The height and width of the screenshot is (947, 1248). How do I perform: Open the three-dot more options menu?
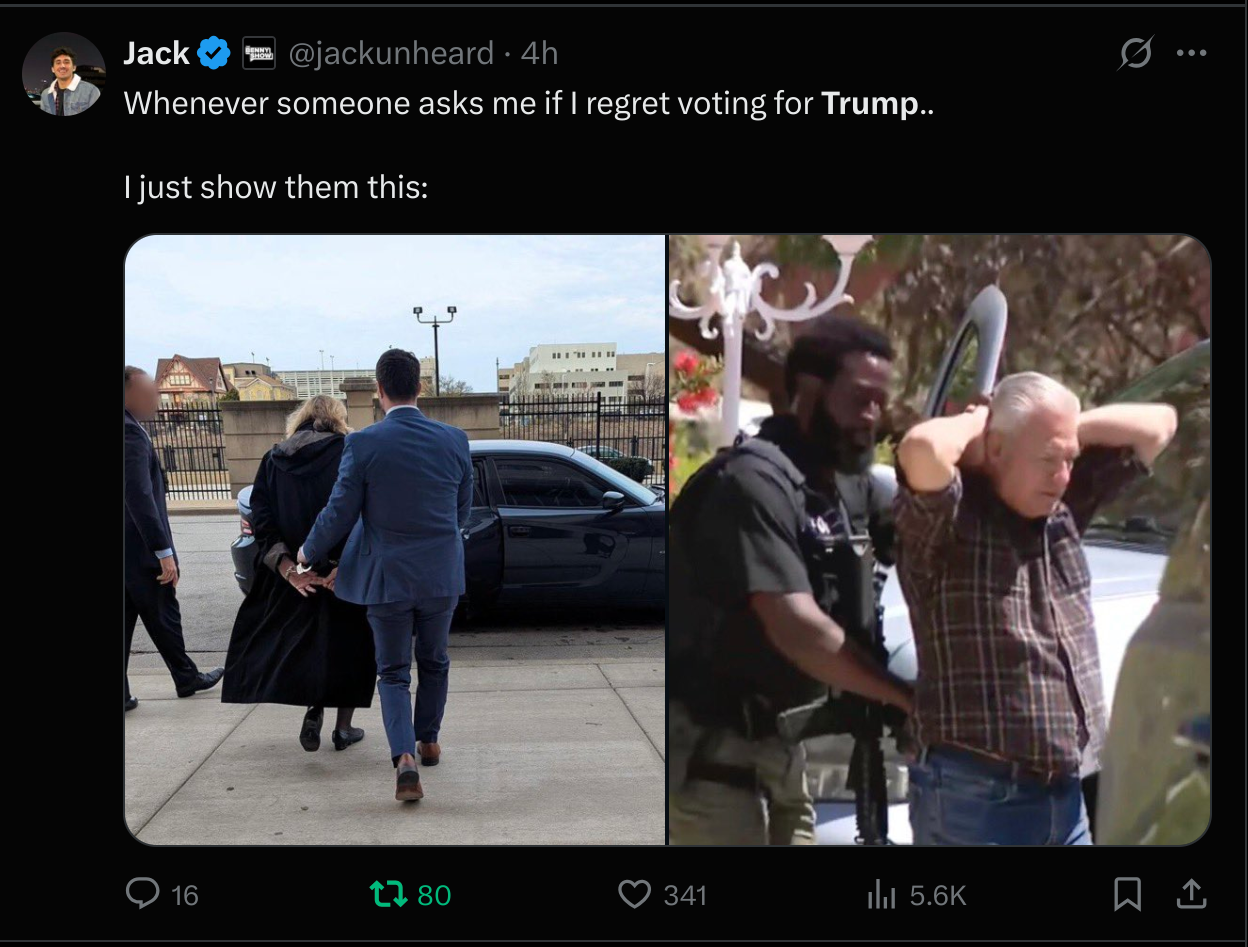click(x=1191, y=53)
